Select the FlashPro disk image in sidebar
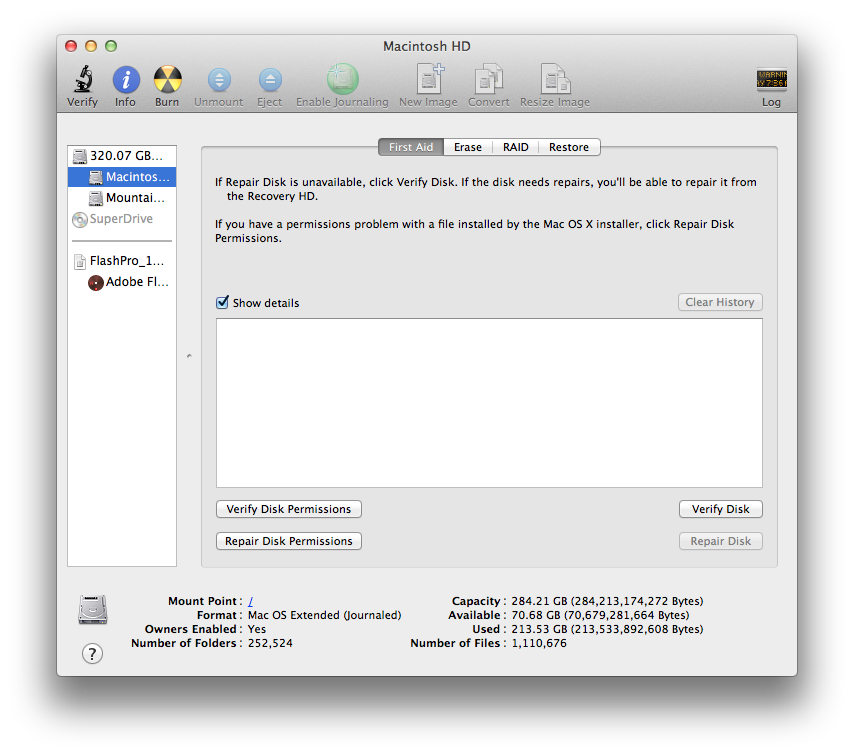Viewport: 854px width, 755px height. 122,261
